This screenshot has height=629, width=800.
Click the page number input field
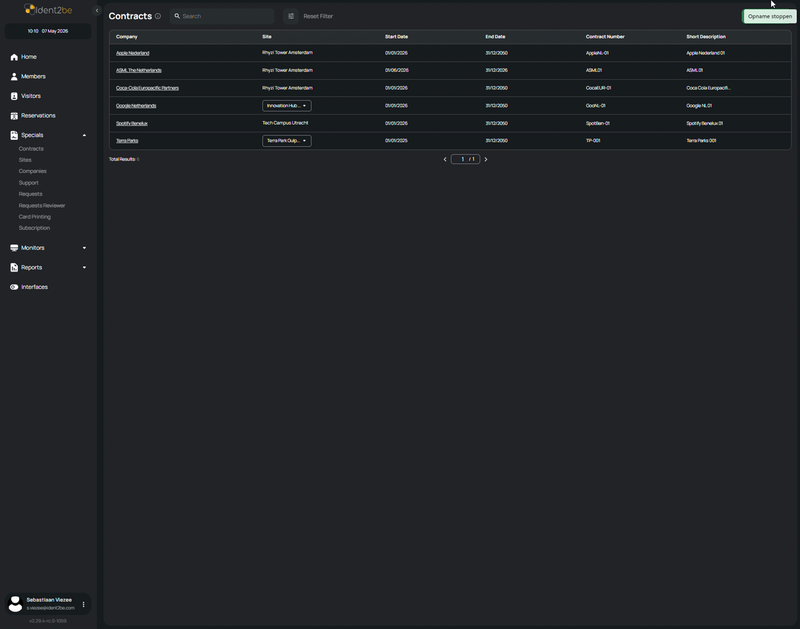[x=465, y=160]
